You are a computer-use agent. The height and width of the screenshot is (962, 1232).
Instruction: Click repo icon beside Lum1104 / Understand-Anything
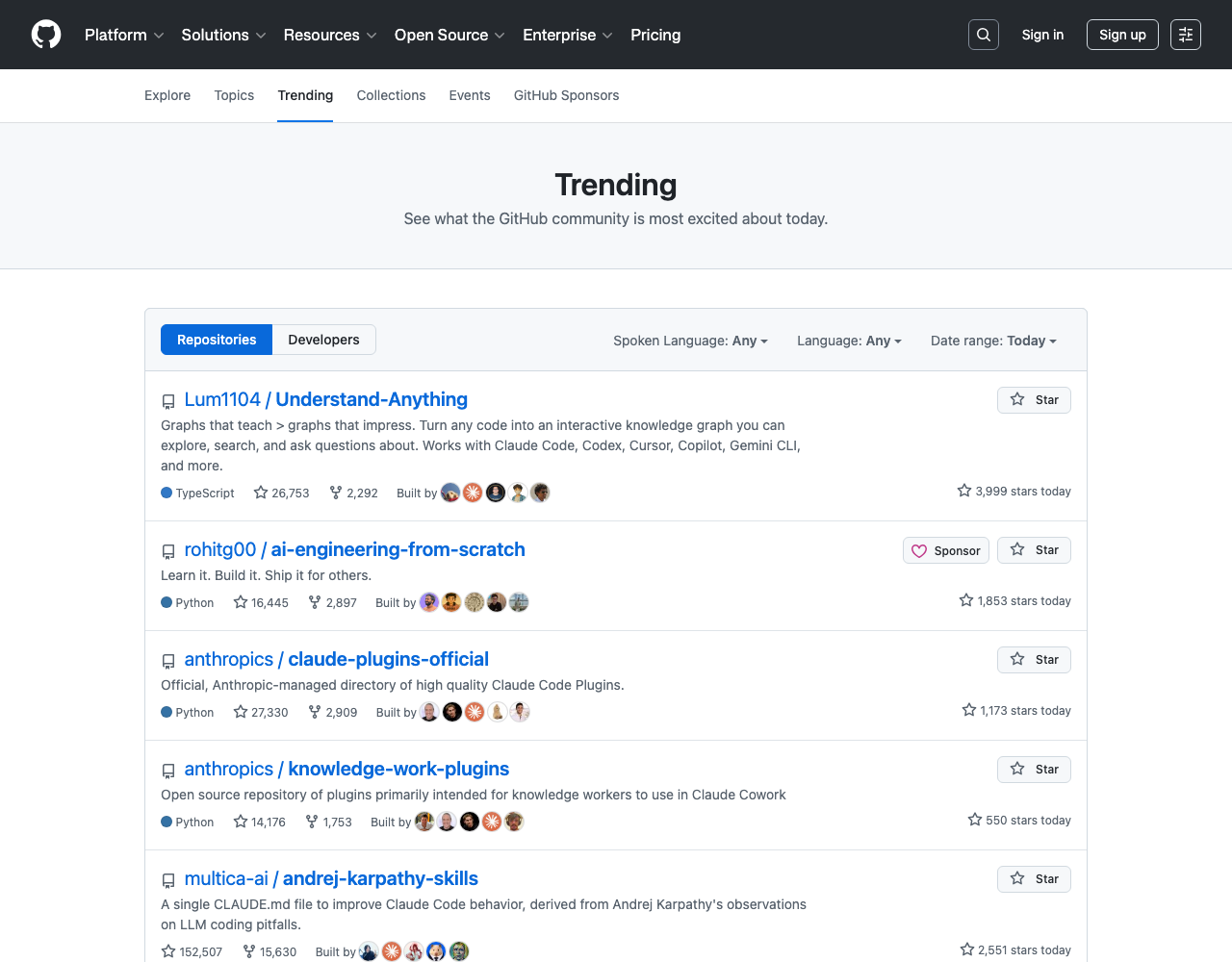pyautogui.click(x=168, y=401)
